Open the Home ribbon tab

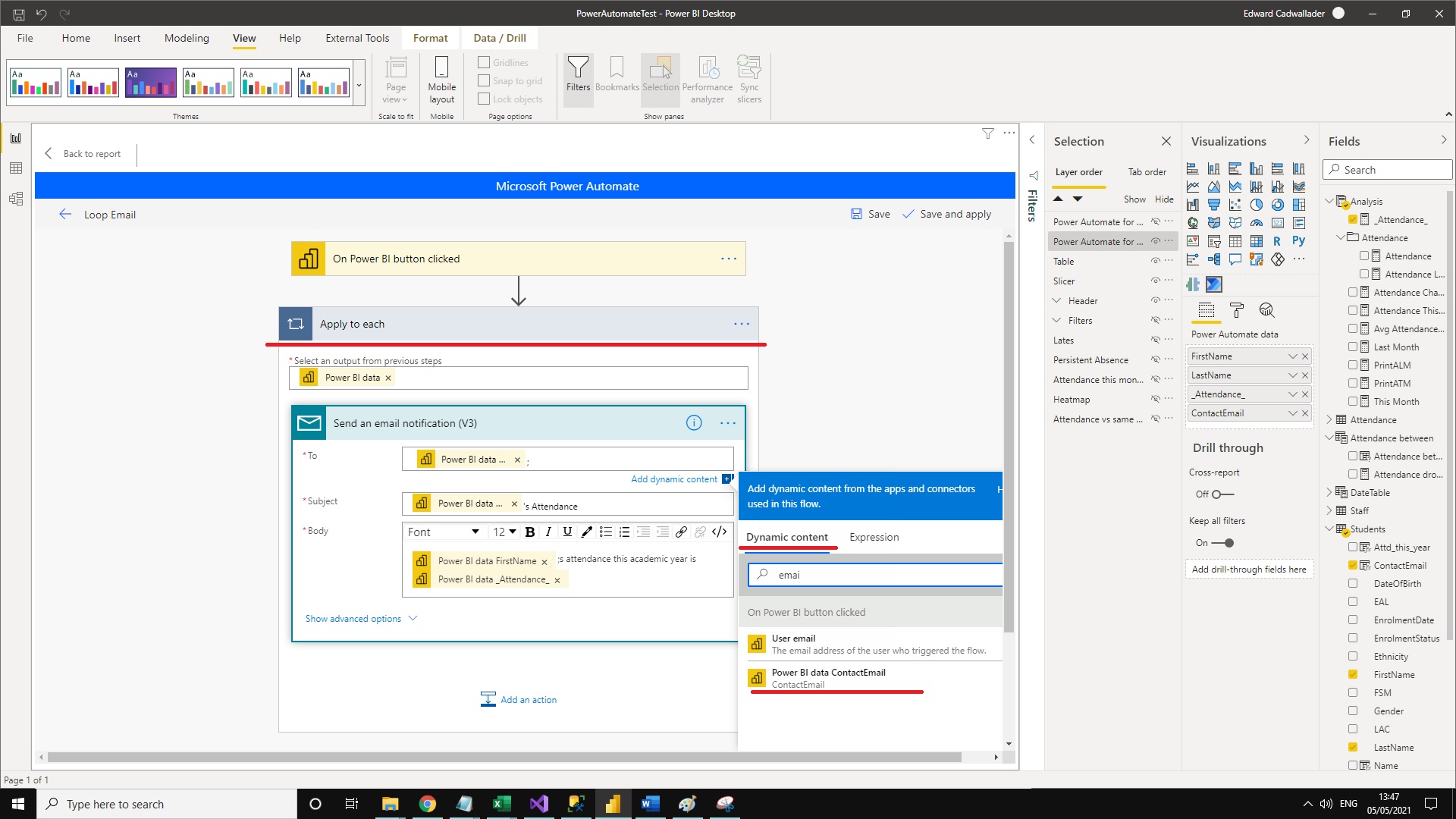point(76,38)
